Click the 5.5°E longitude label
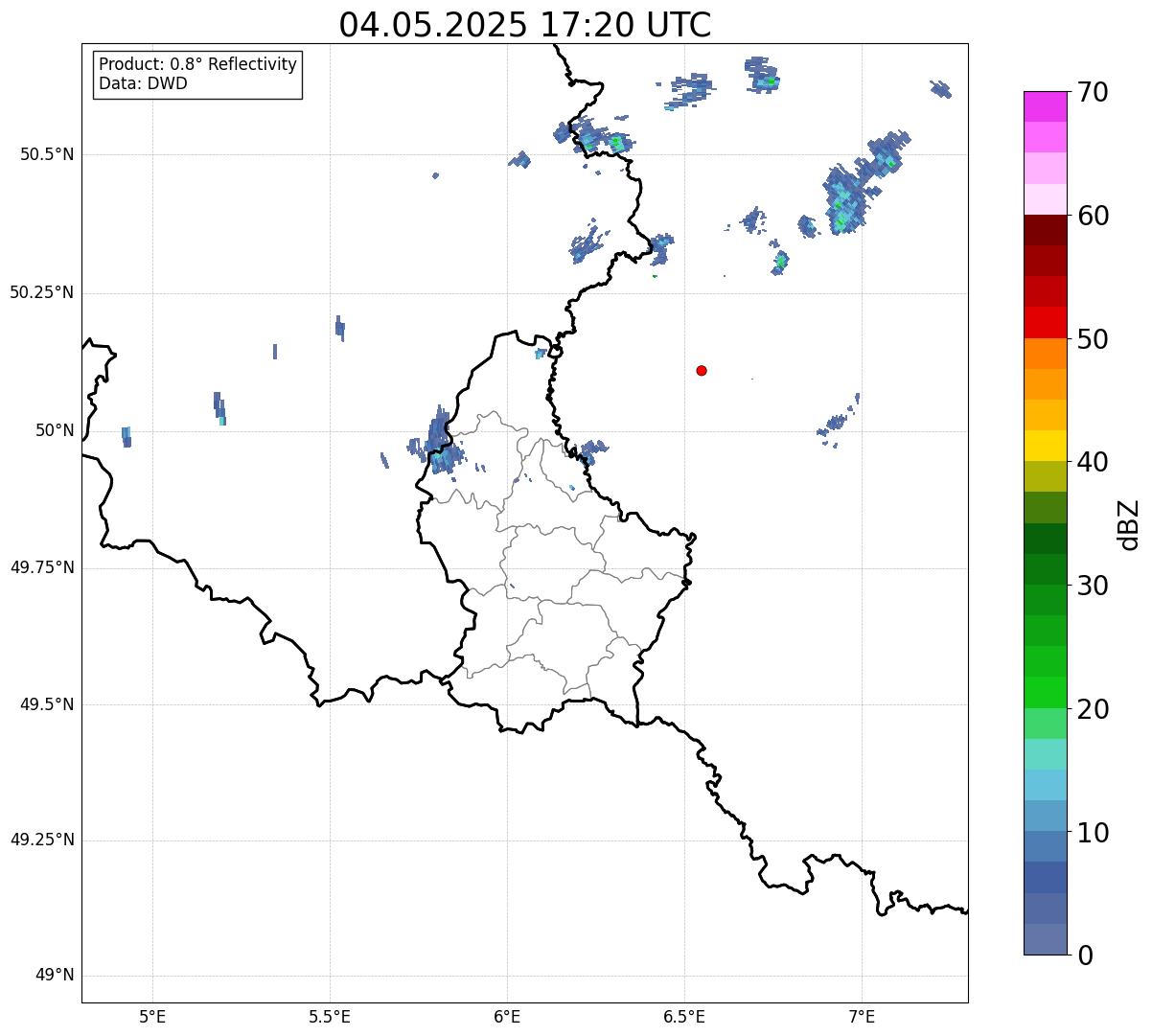Screen dimensions: 1152x1036 [x=330, y=1016]
